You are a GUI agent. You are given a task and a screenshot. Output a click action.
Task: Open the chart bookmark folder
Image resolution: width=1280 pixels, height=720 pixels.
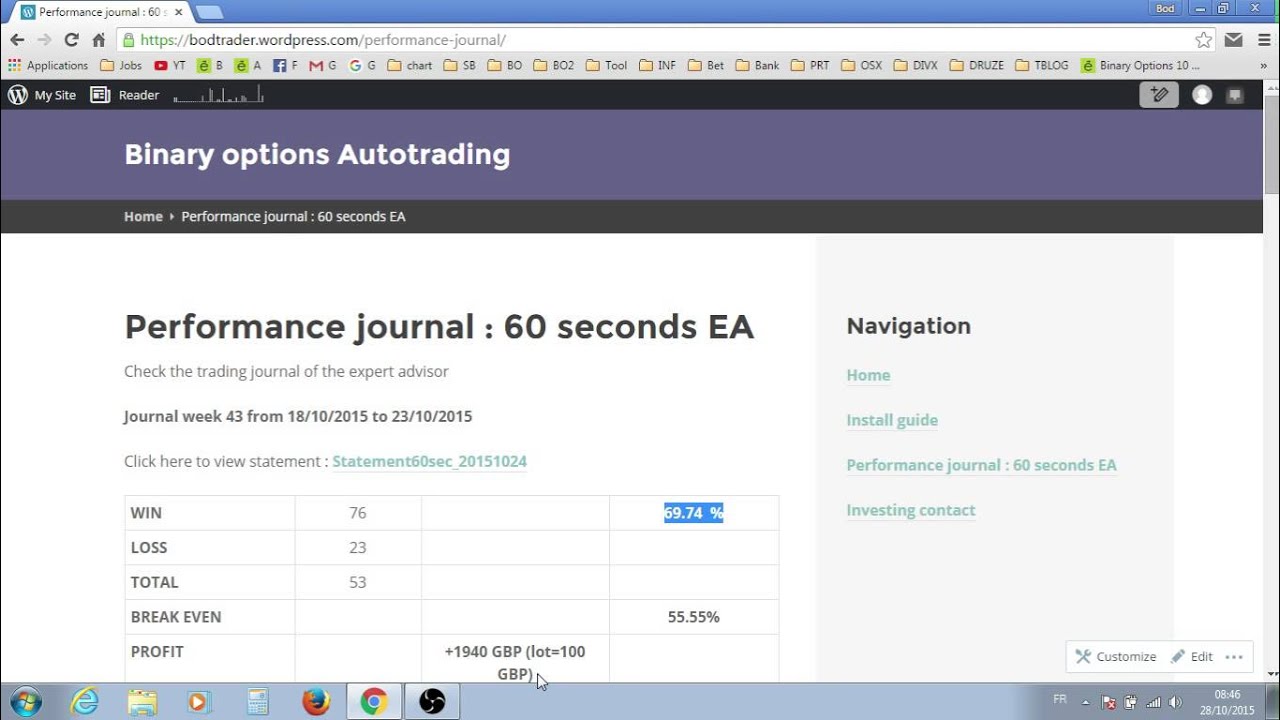[x=410, y=65]
